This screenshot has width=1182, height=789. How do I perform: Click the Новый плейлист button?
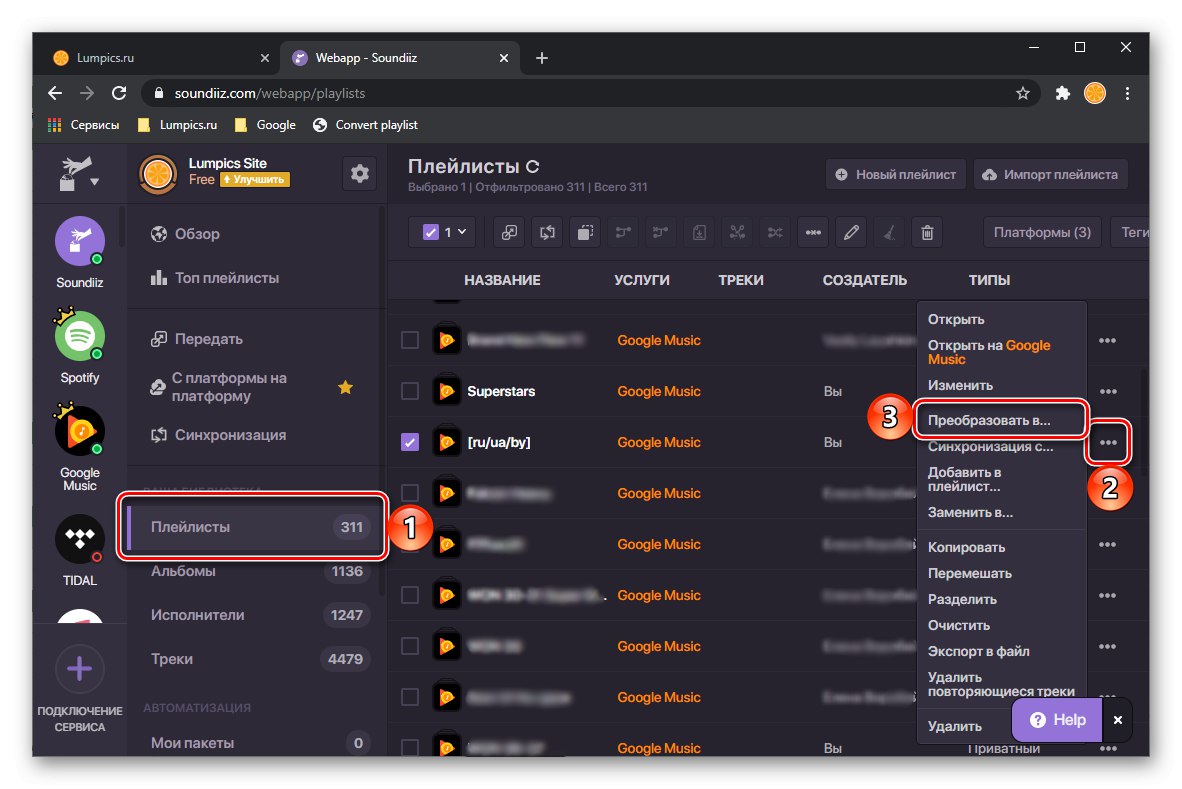[x=895, y=174]
